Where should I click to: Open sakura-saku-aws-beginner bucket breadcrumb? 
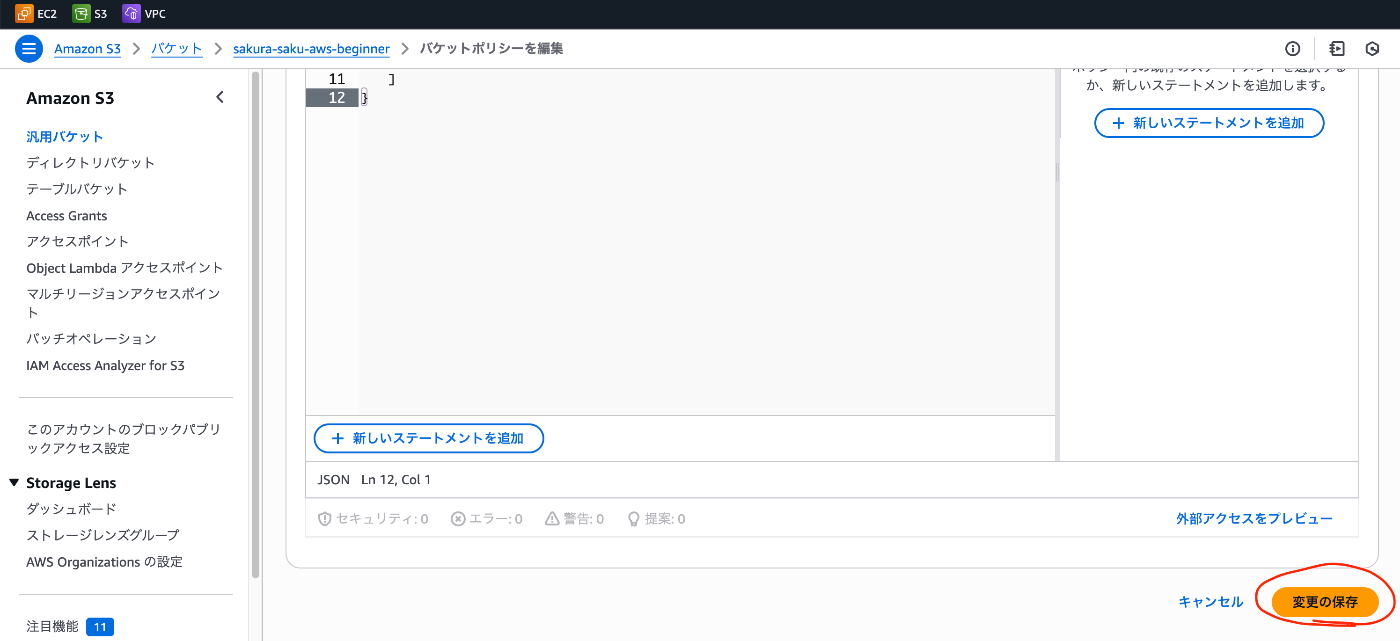[x=311, y=48]
